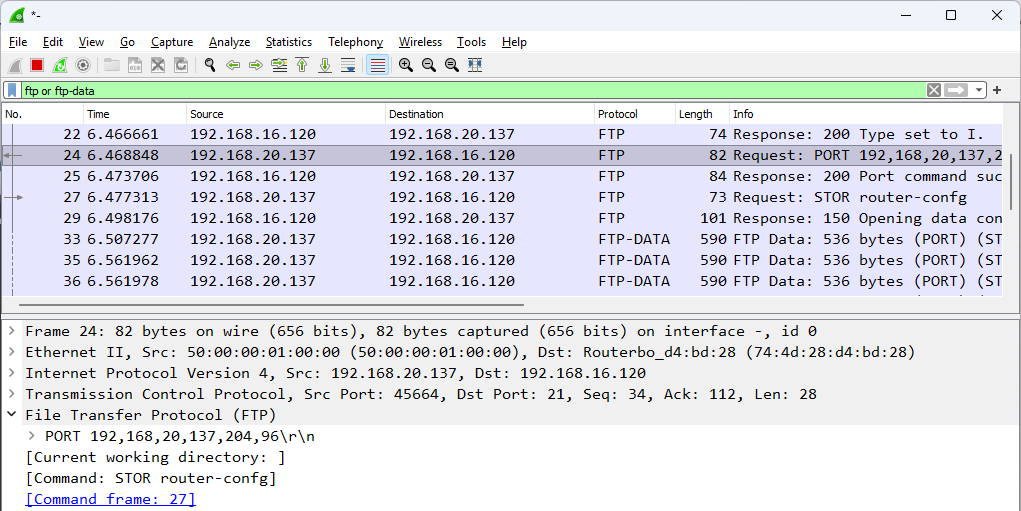This screenshot has width=1021, height=511.
Task: Restart the current capture
Action: [59, 65]
